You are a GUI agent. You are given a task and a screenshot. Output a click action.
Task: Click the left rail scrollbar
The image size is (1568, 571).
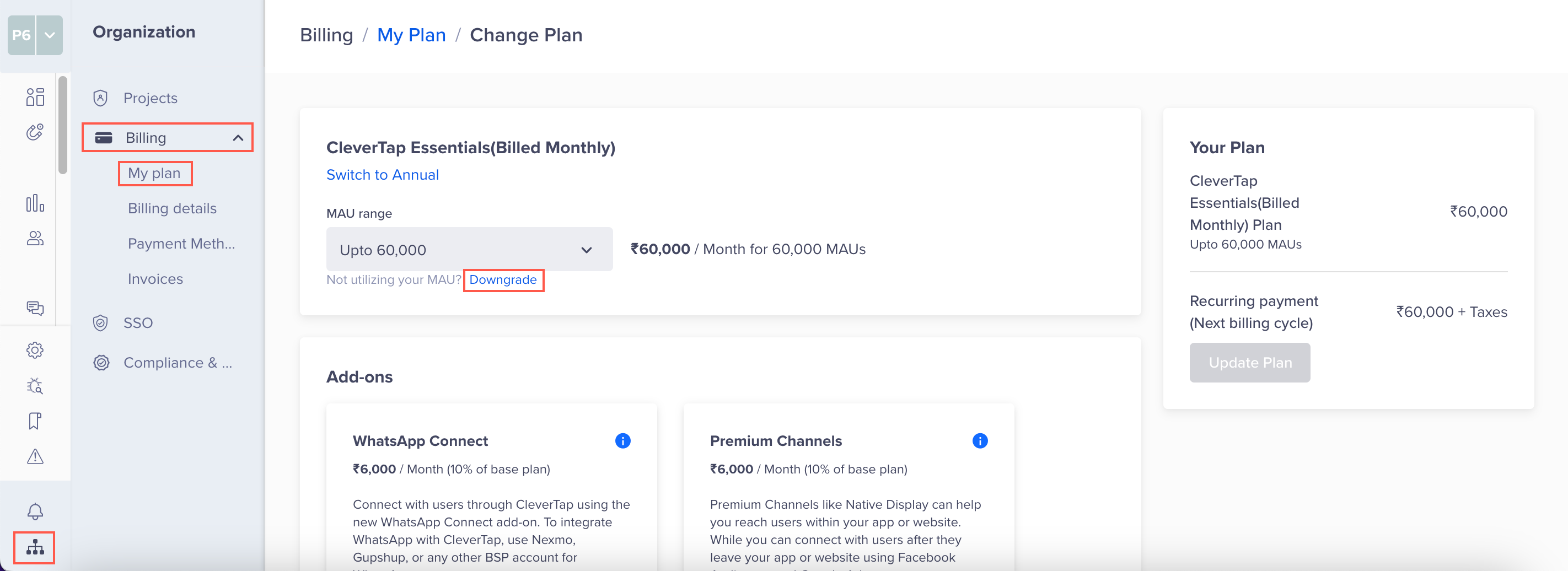(x=63, y=125)
